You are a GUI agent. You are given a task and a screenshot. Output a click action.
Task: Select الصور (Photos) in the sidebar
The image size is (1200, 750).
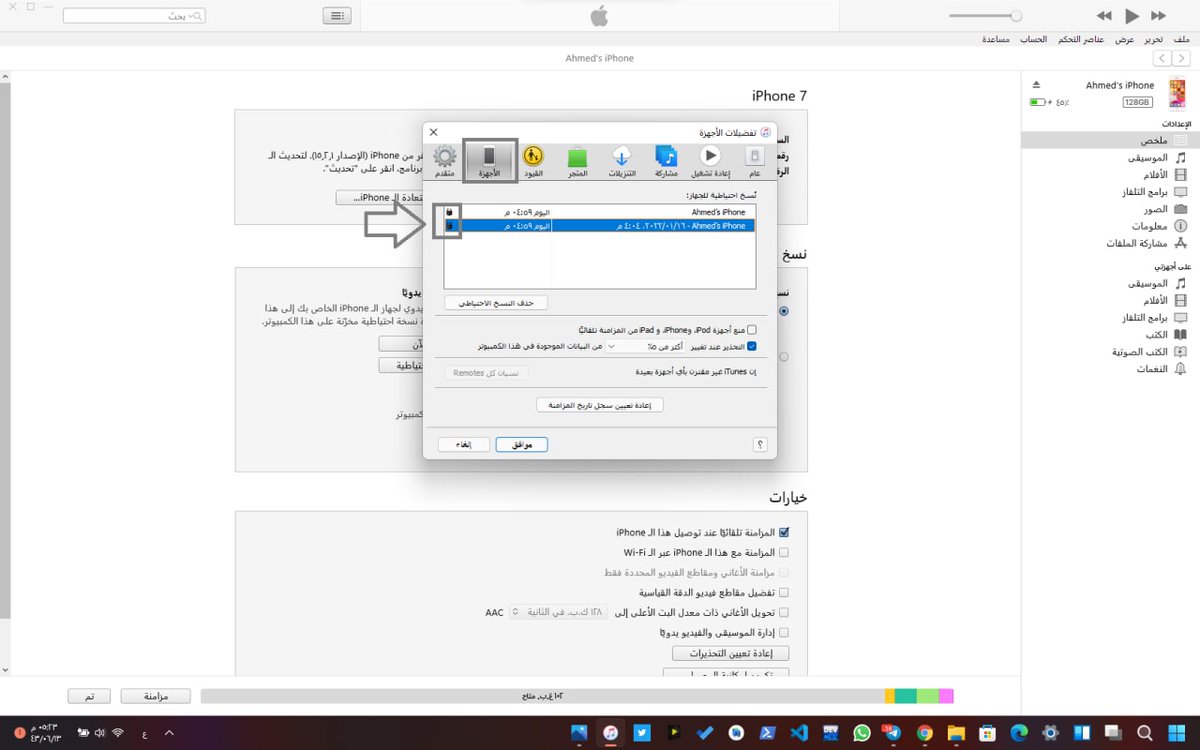pyautogui.click(x=1110, y=209)
